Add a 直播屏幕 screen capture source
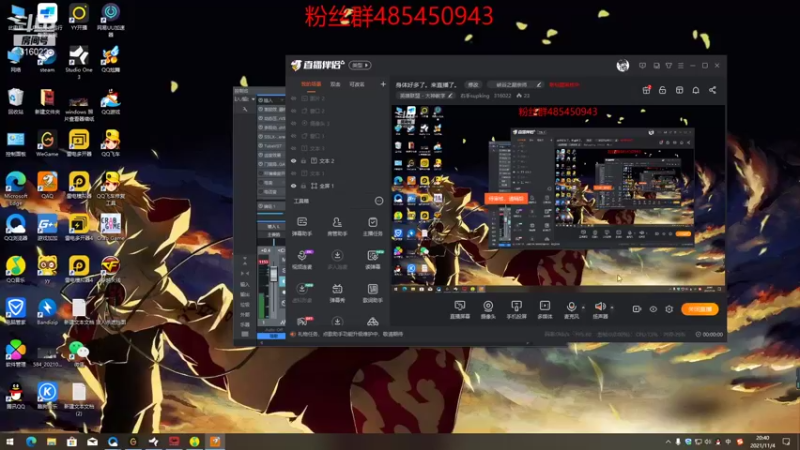 (460, 309)
